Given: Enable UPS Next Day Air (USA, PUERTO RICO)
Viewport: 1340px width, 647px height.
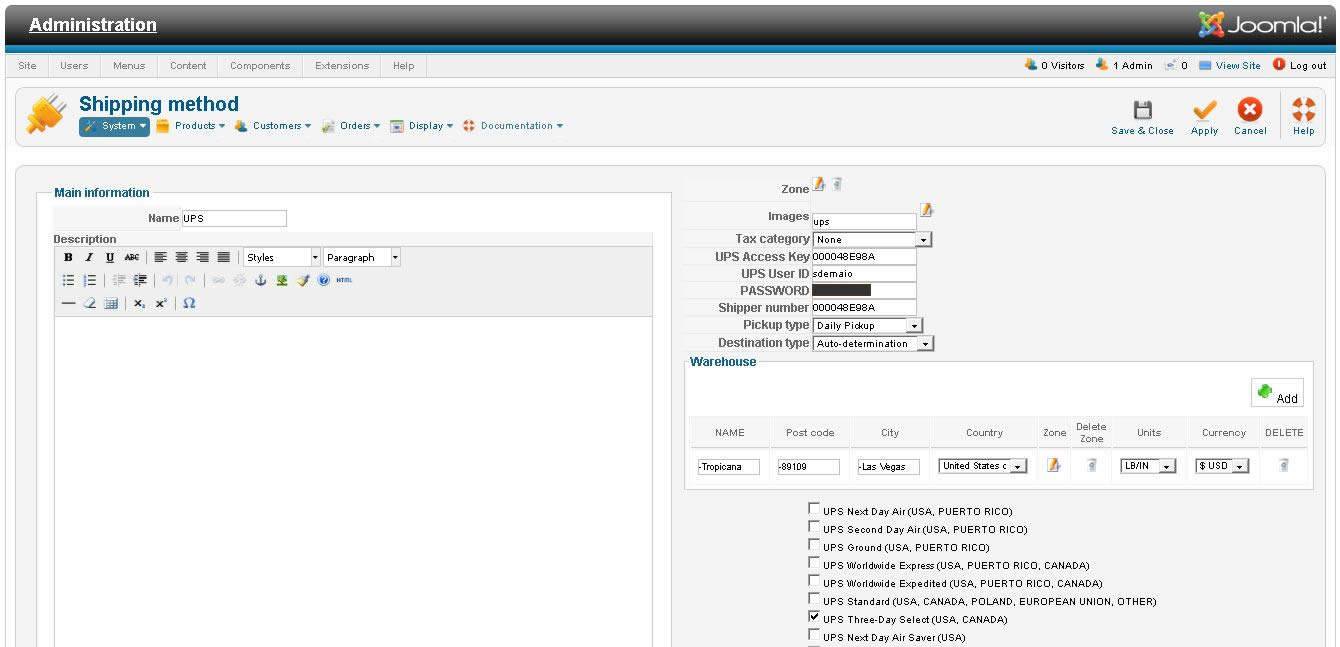Looking at the screenshot, I should [x=814, y=508].
